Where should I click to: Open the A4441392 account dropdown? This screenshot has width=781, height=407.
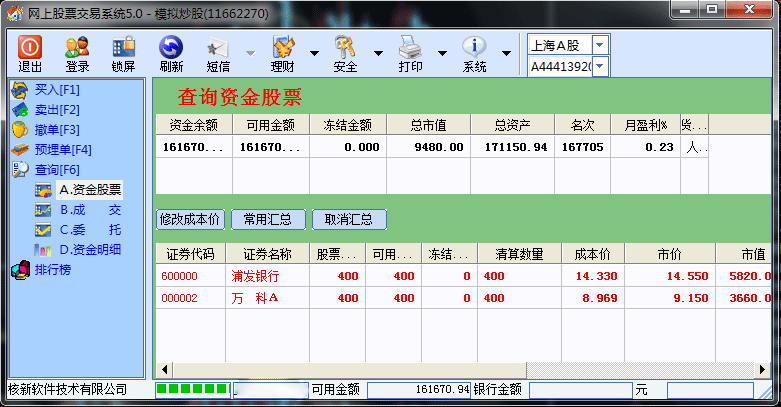click(x=599, y=66)
